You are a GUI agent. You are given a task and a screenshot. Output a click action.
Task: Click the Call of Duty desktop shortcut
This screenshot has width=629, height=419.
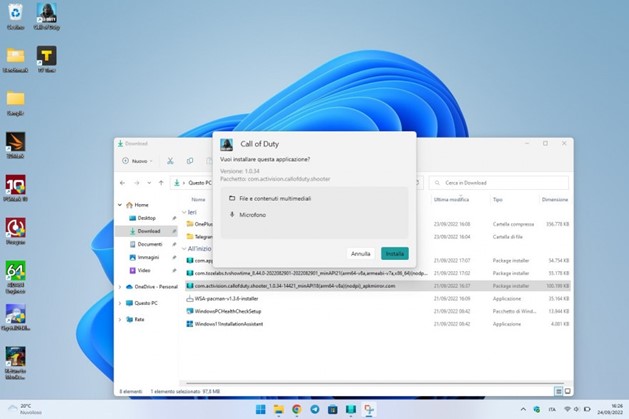pyautogui.click(x=47, y=16)
